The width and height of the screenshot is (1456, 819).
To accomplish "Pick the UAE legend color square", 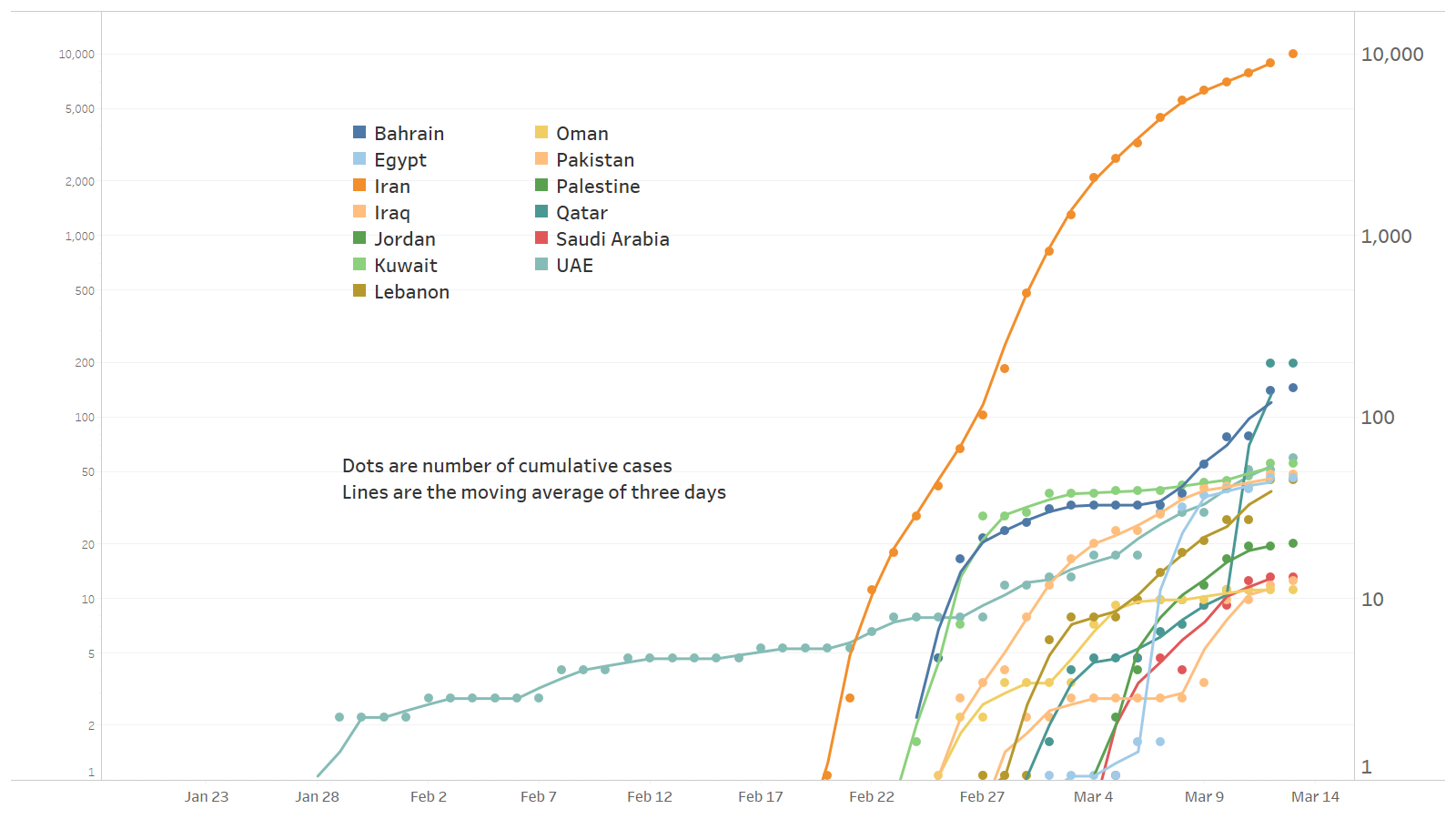I will coord(541,265).
